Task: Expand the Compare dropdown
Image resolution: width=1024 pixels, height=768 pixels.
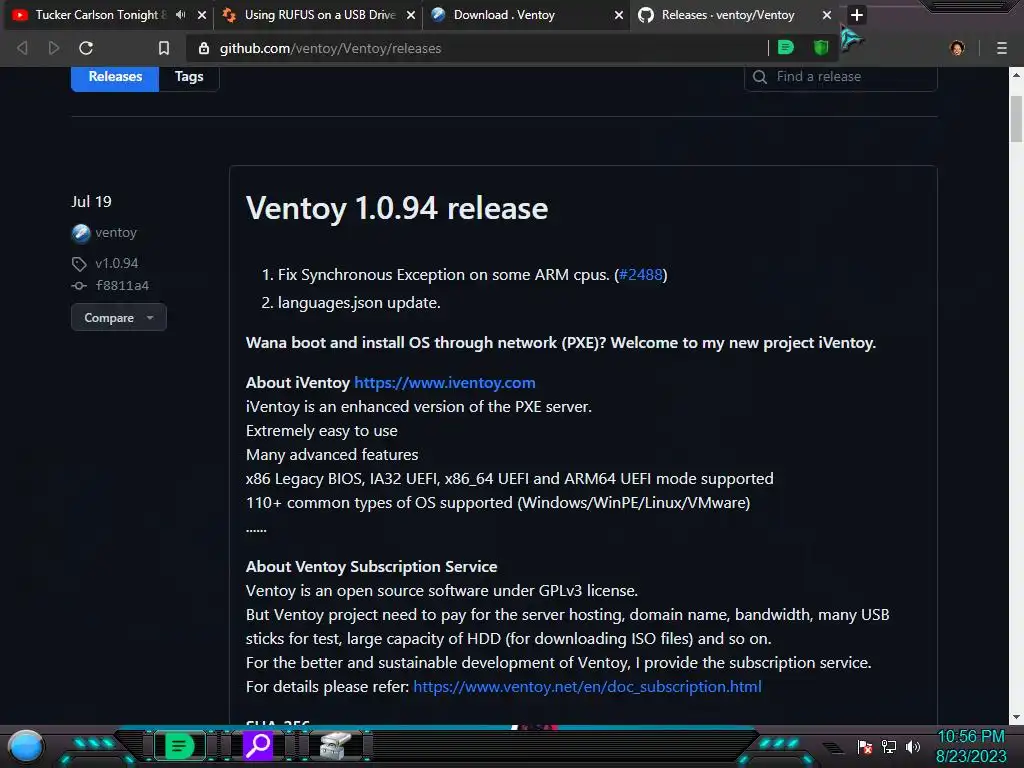Action: (119, 317)
